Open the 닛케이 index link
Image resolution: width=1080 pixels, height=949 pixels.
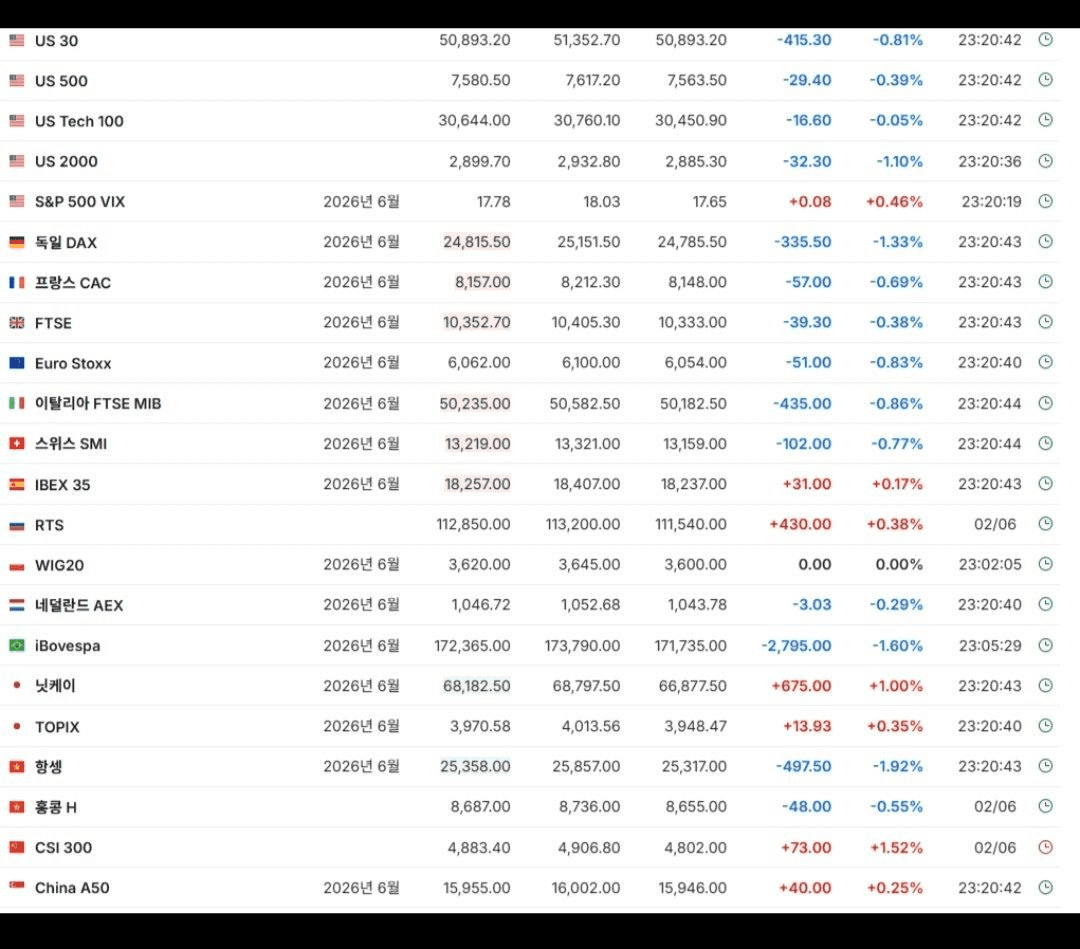coord(55,686)
